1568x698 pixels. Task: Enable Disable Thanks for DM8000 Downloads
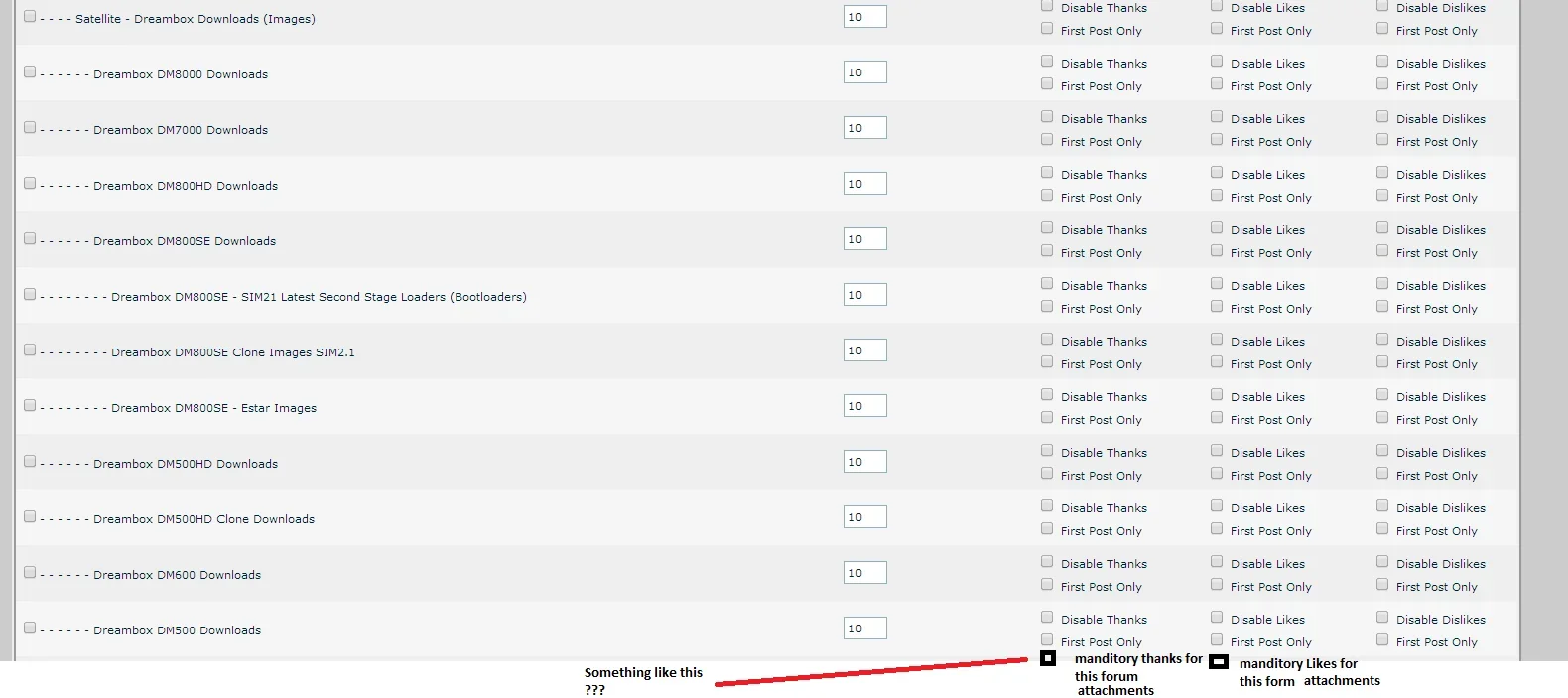tap(1047, 61)
